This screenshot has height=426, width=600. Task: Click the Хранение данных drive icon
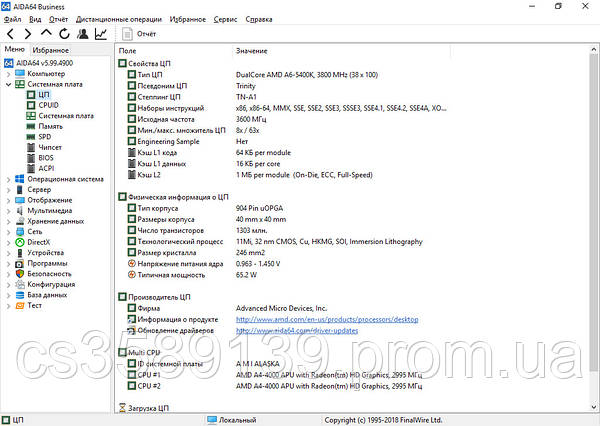click(x=20, y=221)
